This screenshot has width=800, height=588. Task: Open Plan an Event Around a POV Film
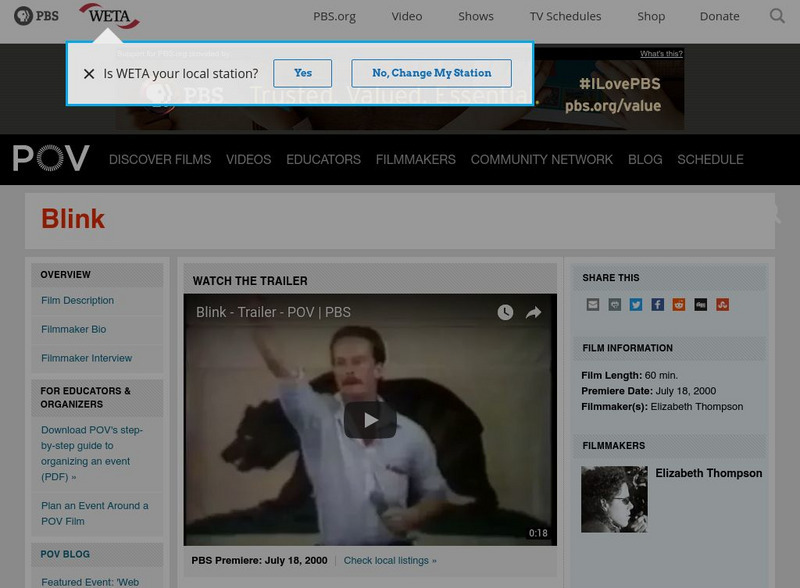pyautogui.click(x=94, y=513)
